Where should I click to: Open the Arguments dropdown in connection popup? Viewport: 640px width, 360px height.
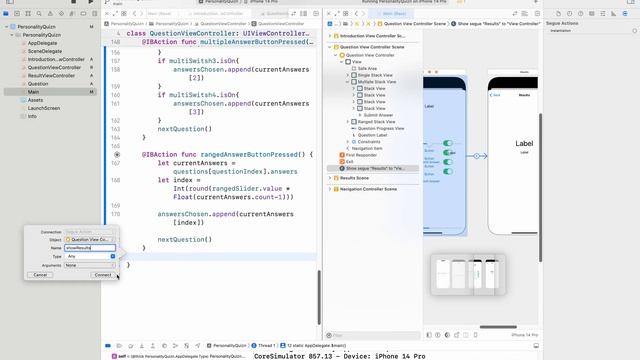click(x=90, y=265)
